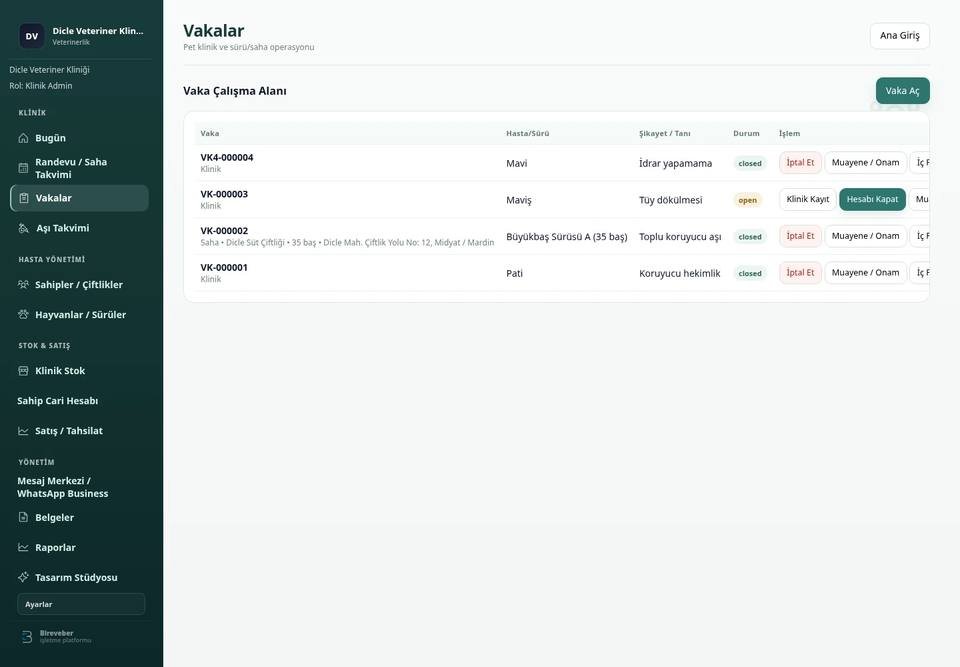This screenshot has width=960, height=667.
Task: Open the Bugün menu item
Action: (80, 138)
